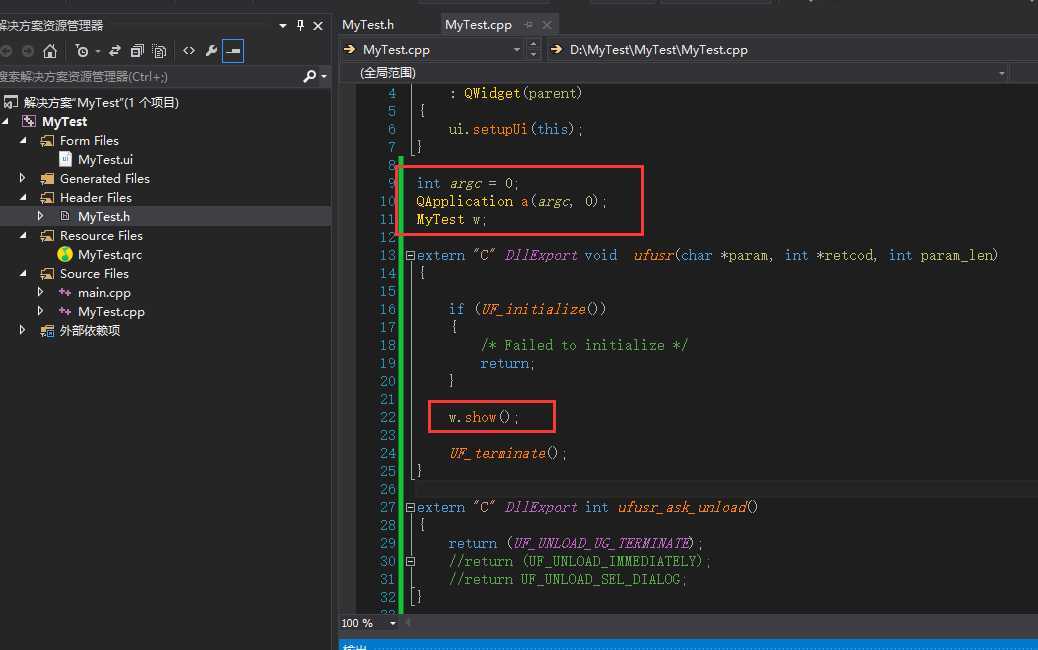This screenshot has width=1038, height=650.
Task: Expand the 外部依赖项 node arrow
Action: click(23, 330)
